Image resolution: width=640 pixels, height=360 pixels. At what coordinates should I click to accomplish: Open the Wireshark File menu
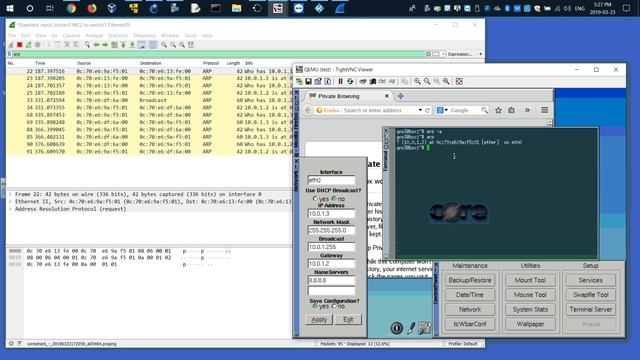[x=12, y=36]
